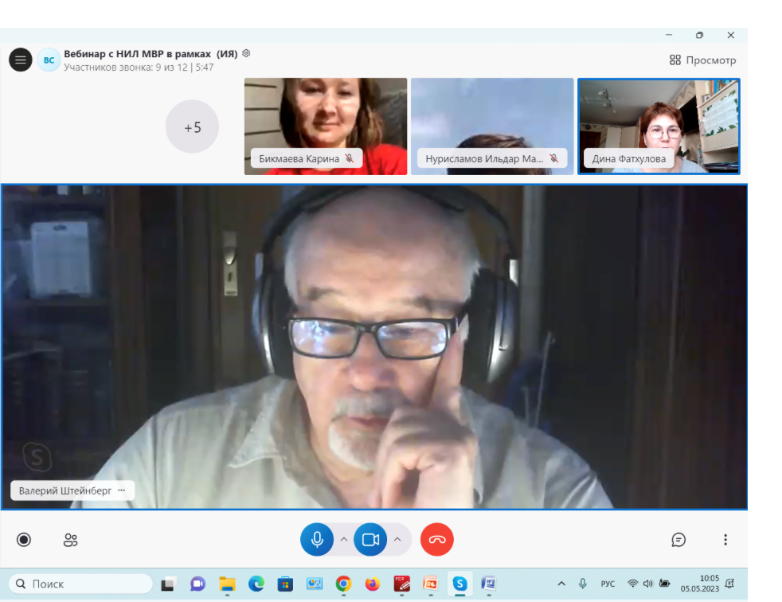The height and width of the screenshot is (602, 782).
Task: Click the Skype icon in the taskbar
Action: coord(459,583)
